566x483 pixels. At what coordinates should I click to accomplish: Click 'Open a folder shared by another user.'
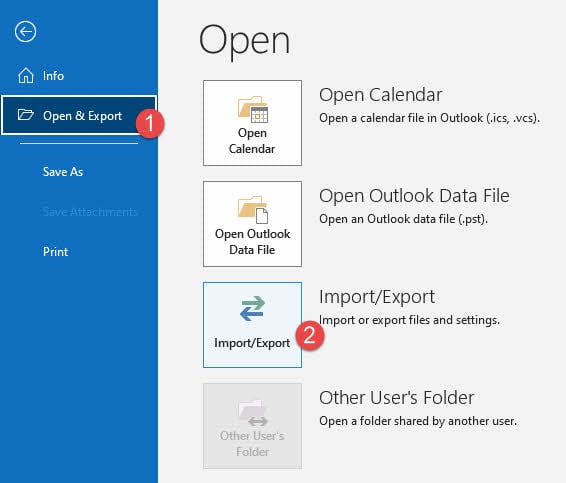click(418, 421)
